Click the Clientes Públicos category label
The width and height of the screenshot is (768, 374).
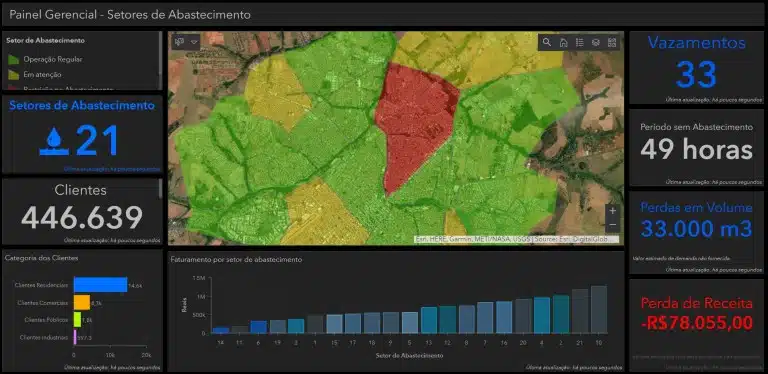(x=46, y=320)
